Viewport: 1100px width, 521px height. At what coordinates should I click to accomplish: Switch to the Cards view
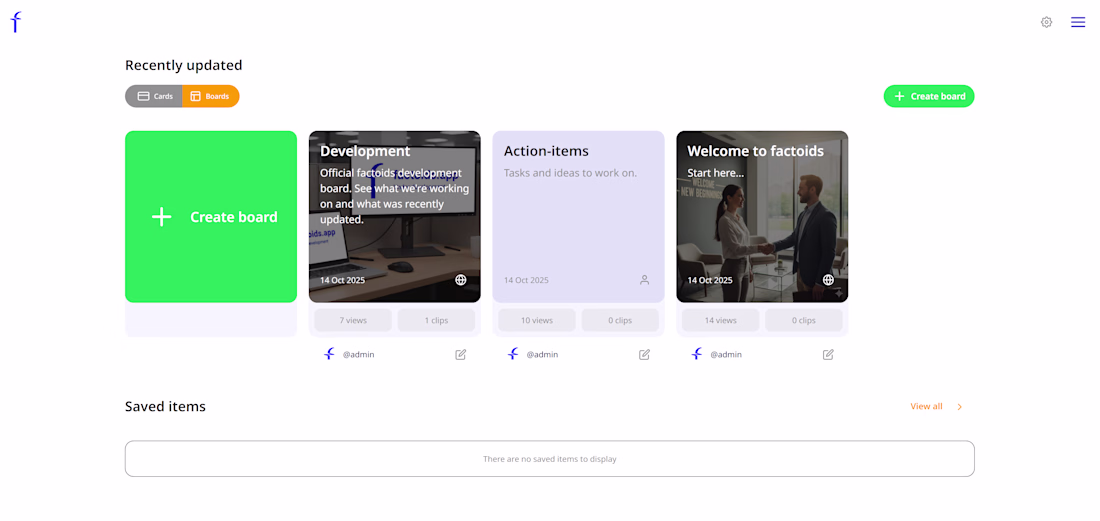coord(154,96)
